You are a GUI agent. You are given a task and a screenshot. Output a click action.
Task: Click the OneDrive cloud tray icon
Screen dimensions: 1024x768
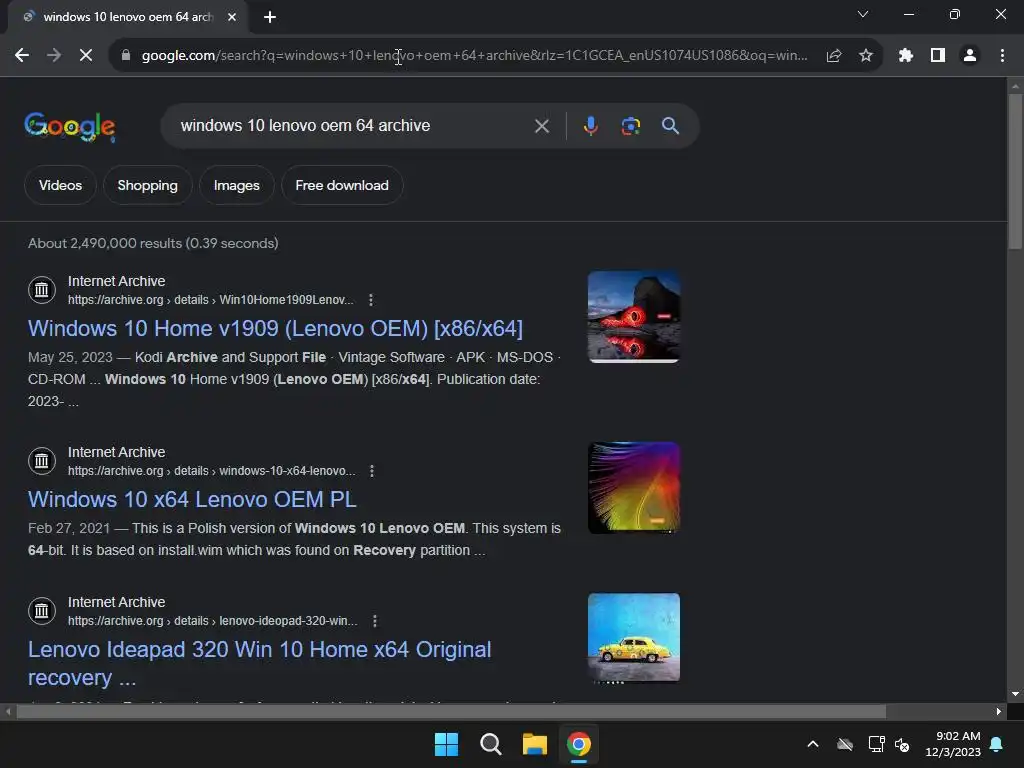coord(845,744)
